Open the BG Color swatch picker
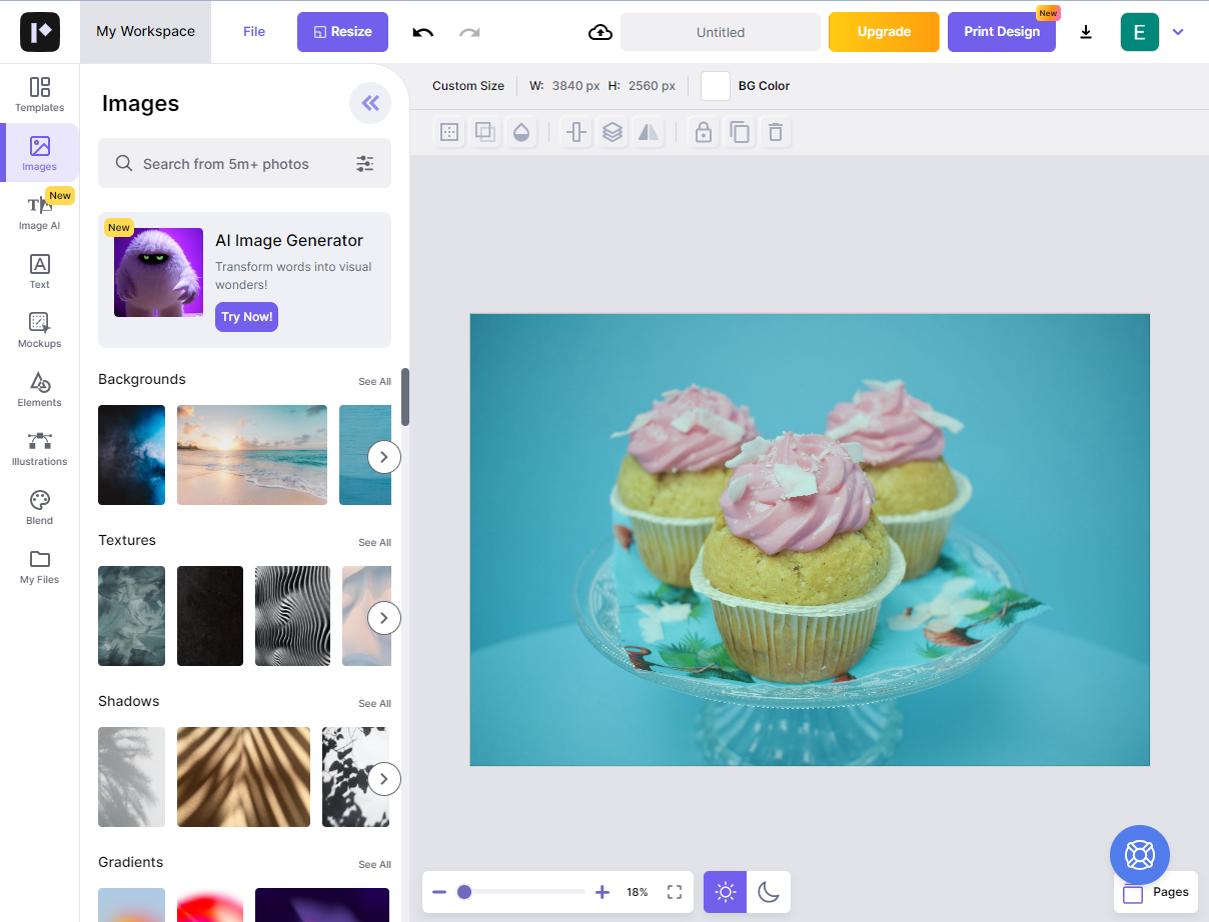 [x=715, y=86]
